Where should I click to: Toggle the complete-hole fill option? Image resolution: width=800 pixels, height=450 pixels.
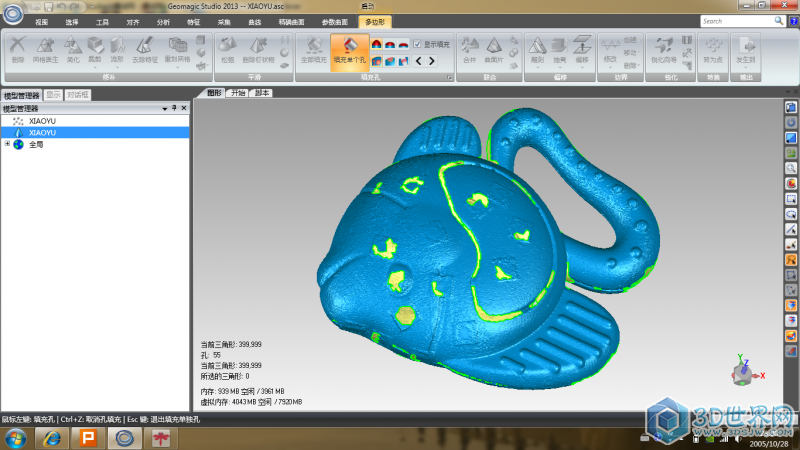pos(376,61)
